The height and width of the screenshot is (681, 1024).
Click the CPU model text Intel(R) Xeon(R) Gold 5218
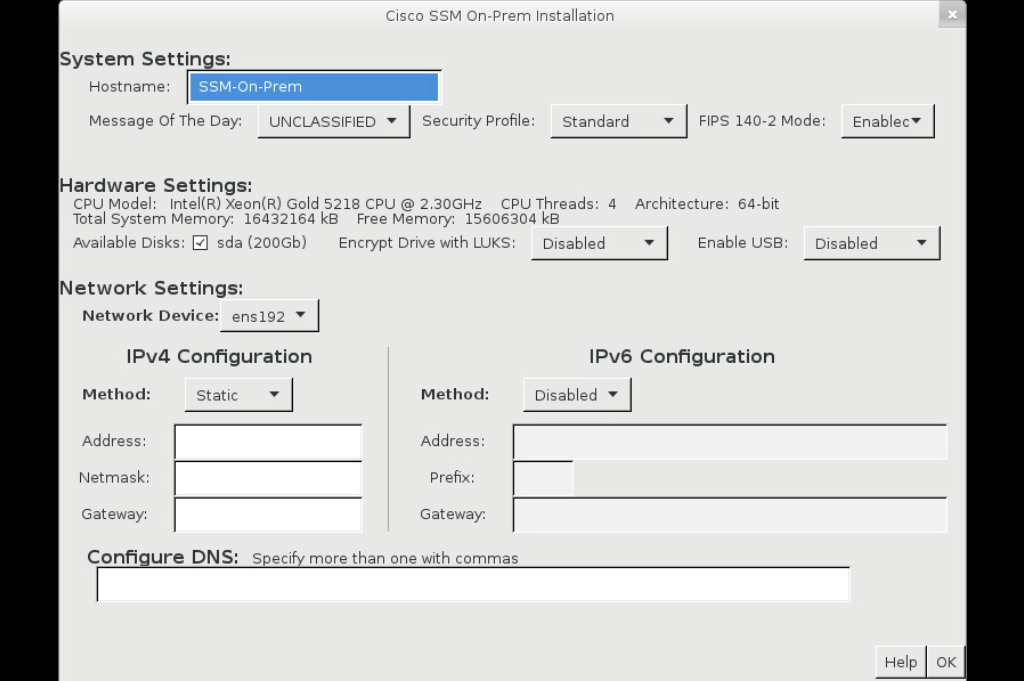(x=265, y=204)
